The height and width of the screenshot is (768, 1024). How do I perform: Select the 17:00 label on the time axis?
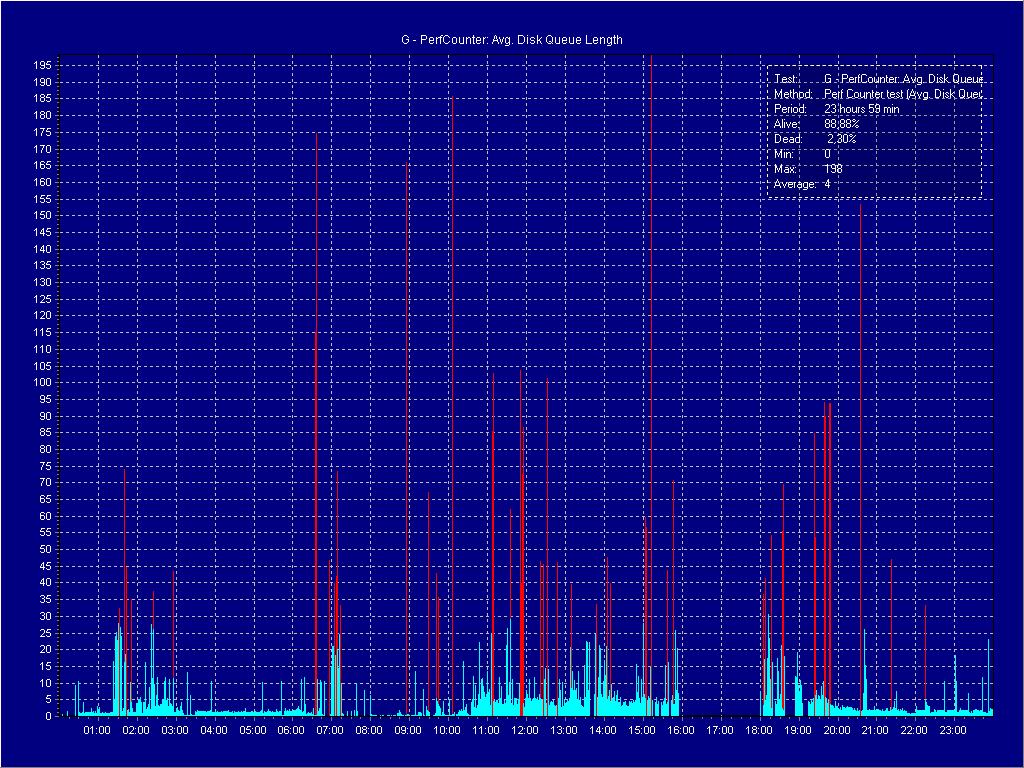pyautogui.click(x=719, y=731)
